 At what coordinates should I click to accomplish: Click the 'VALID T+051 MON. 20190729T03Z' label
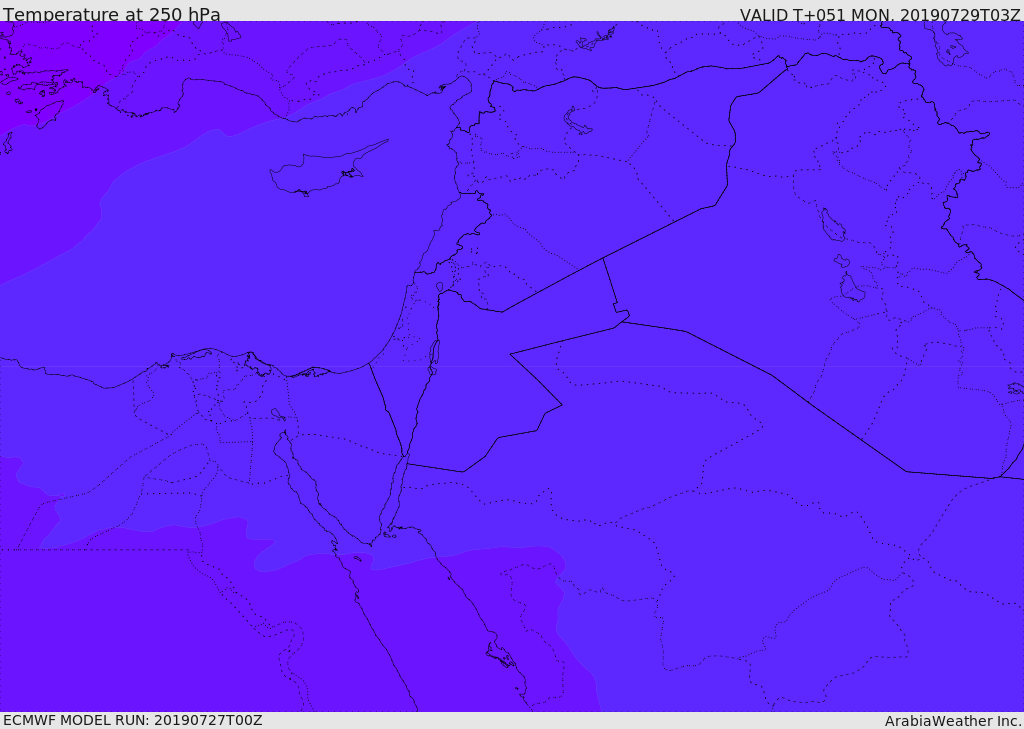(880, 14)
